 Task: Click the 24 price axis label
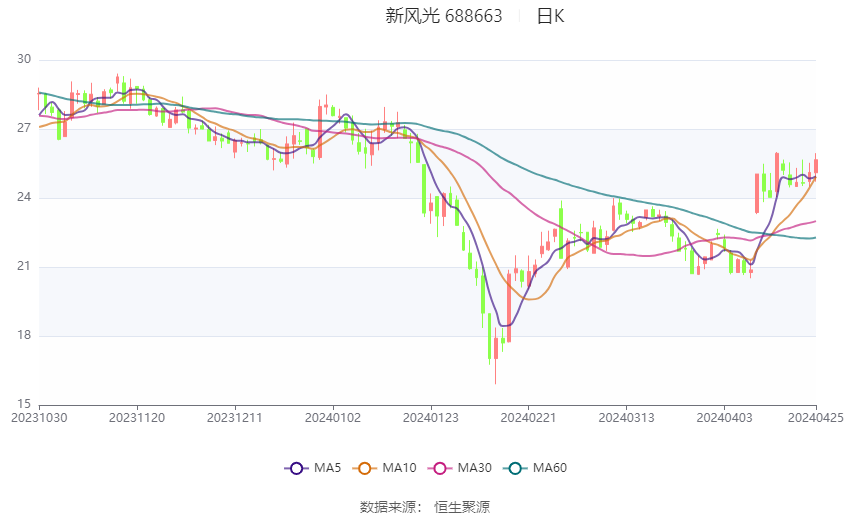[24, 197]
